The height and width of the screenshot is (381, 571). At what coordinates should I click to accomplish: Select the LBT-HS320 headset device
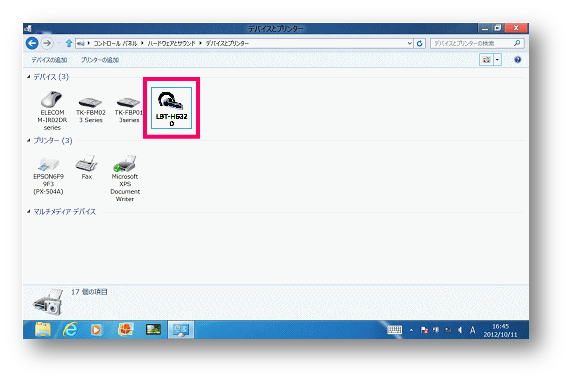pos(171,108)
